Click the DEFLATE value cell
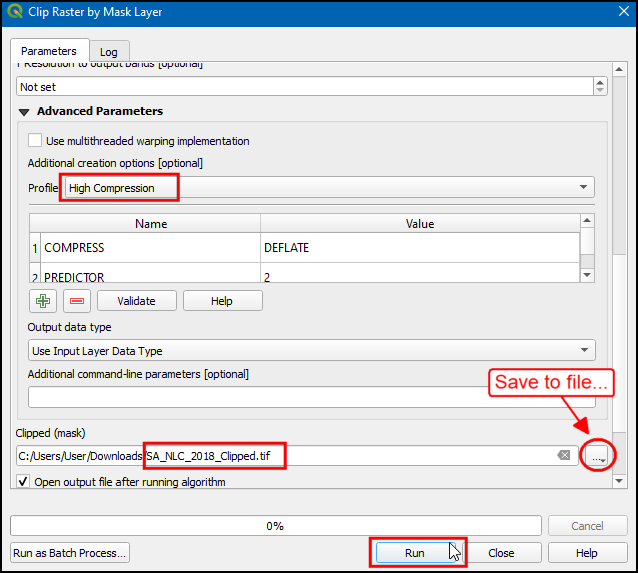 (x=418, y=247)
